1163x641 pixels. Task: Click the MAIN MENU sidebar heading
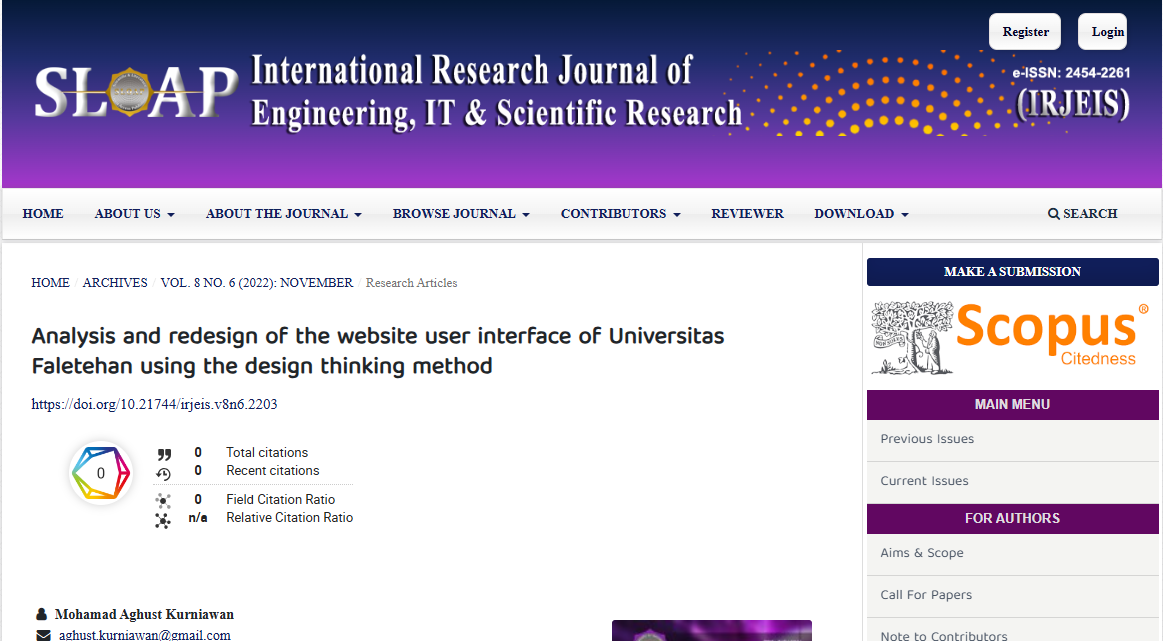[1012, 404]
